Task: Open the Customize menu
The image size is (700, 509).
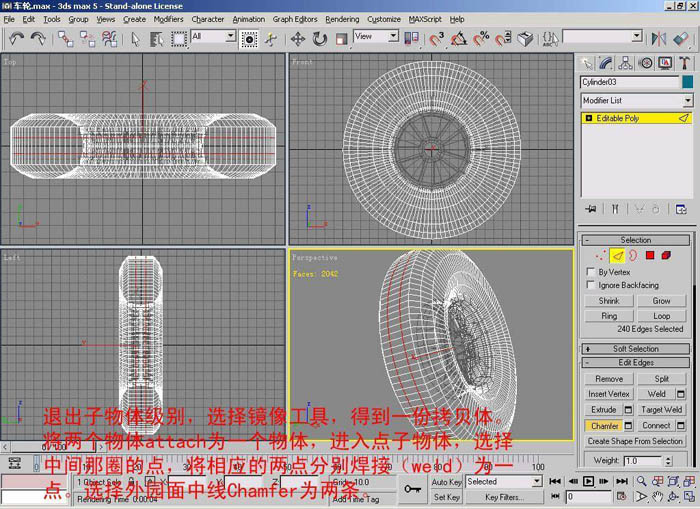Action: (384, 19)
